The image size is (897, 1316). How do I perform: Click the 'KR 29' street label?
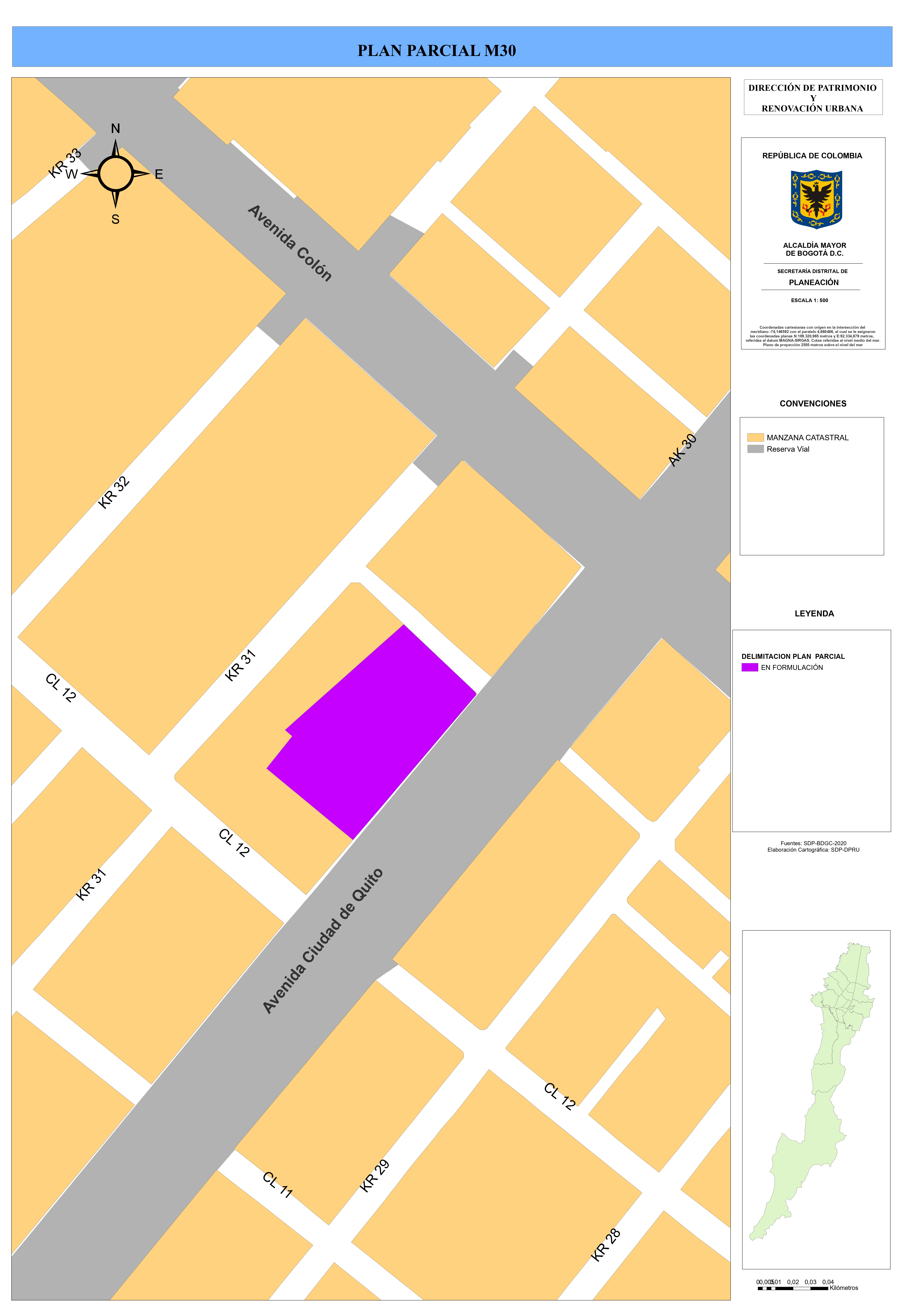[375, 1176]
